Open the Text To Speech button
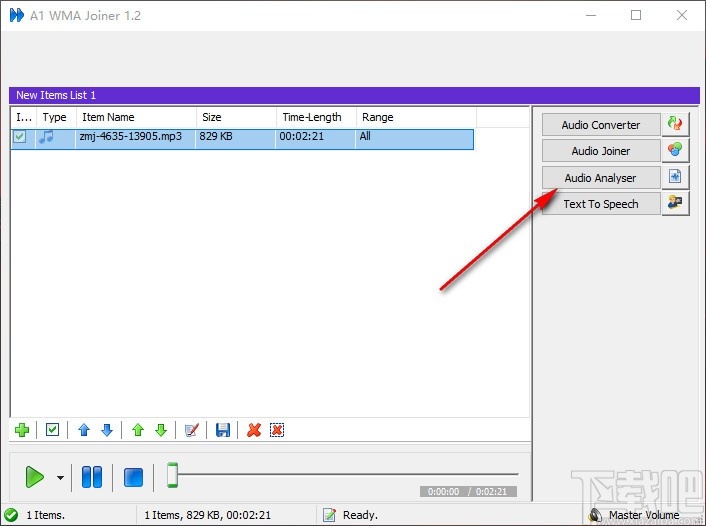The height and width of the screenshot is (526, 706). [x=601, y=204]
